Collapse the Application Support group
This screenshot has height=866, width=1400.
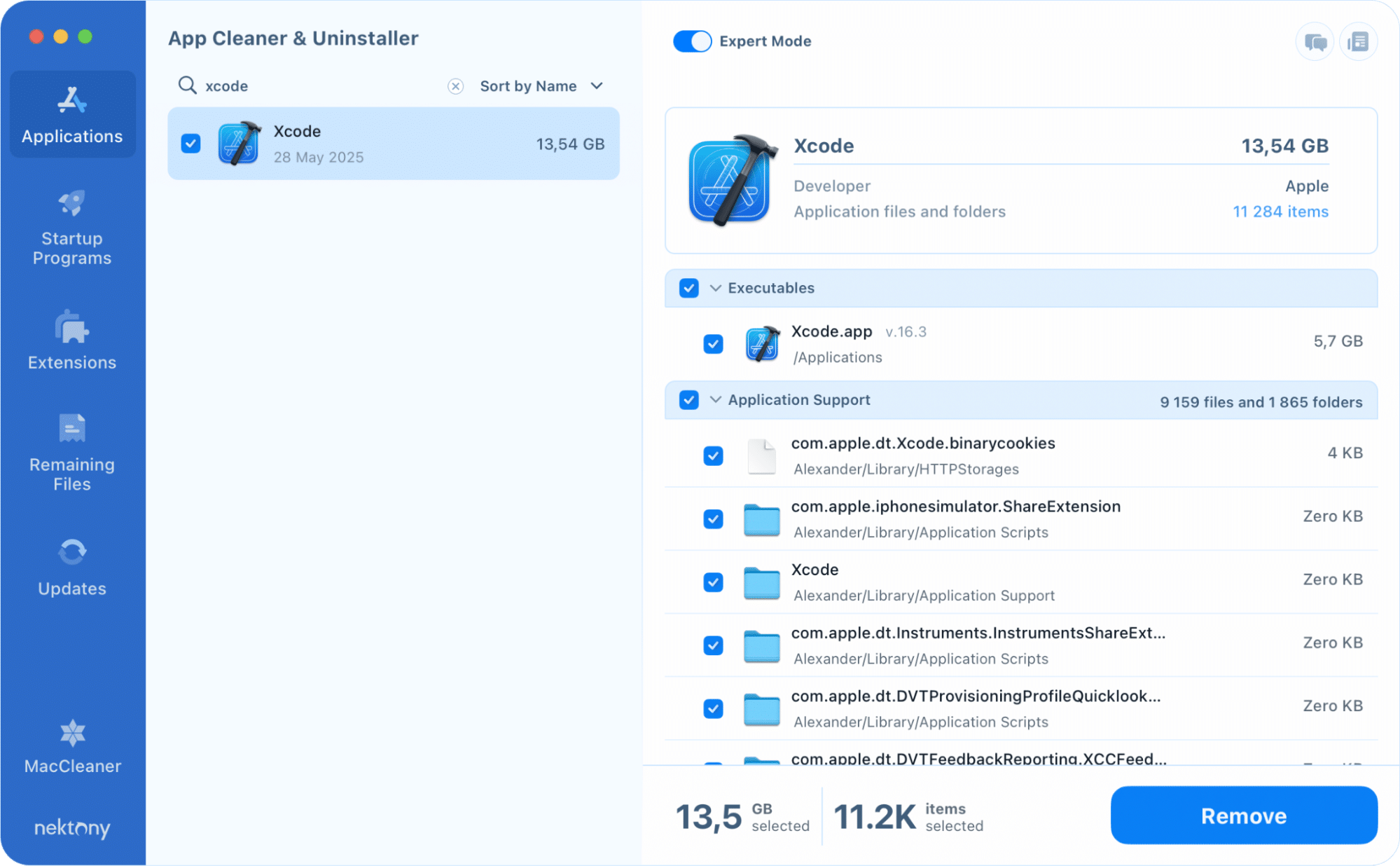tap(715, 399)
